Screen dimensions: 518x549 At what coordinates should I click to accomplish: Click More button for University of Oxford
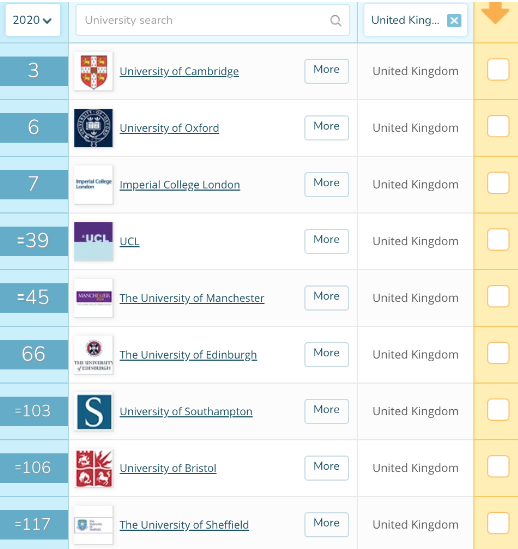[x=326, y=127]
